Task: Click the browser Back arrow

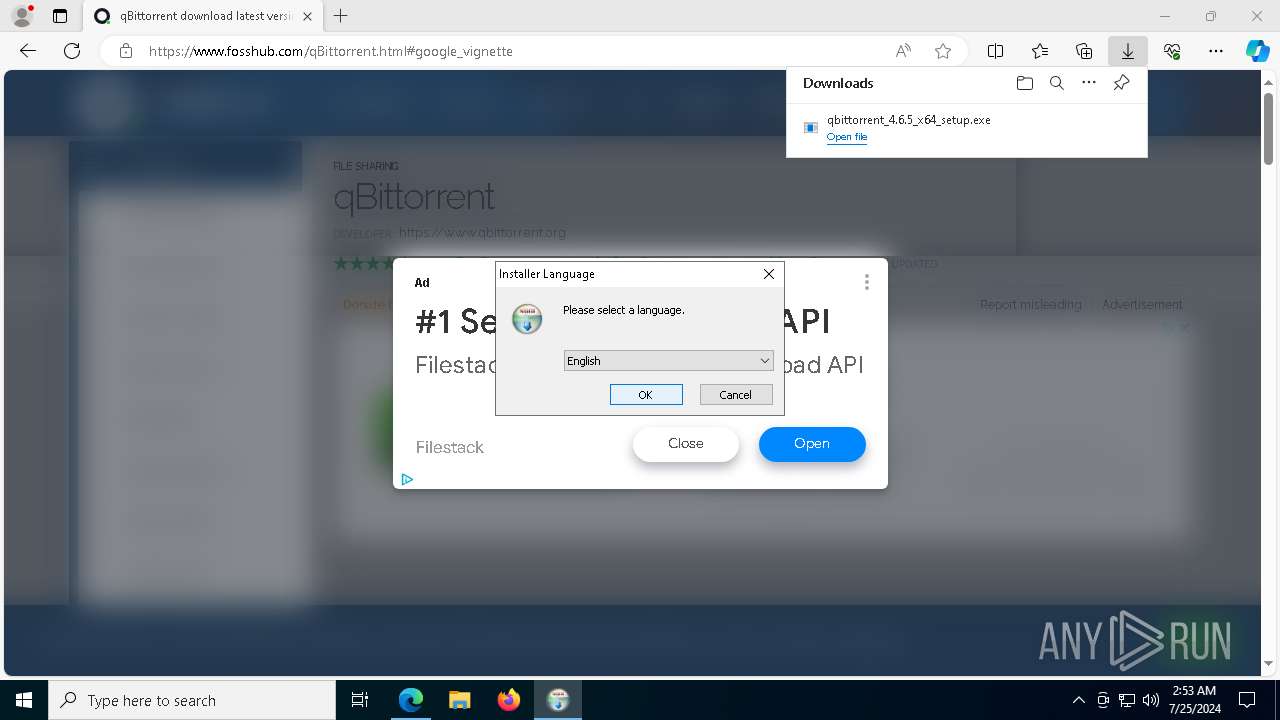Action: tap(28, 51)
